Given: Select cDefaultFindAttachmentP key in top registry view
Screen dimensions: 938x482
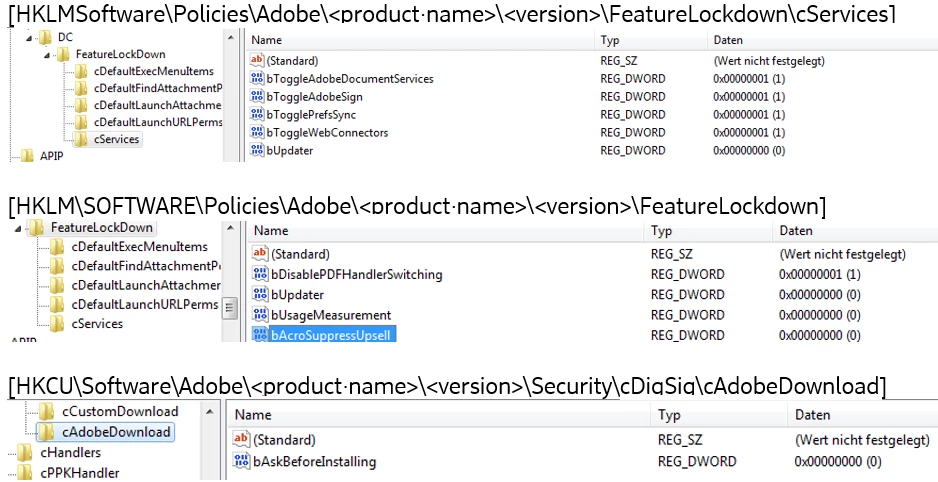Looking at the screenshot, I should pos(158,89).
